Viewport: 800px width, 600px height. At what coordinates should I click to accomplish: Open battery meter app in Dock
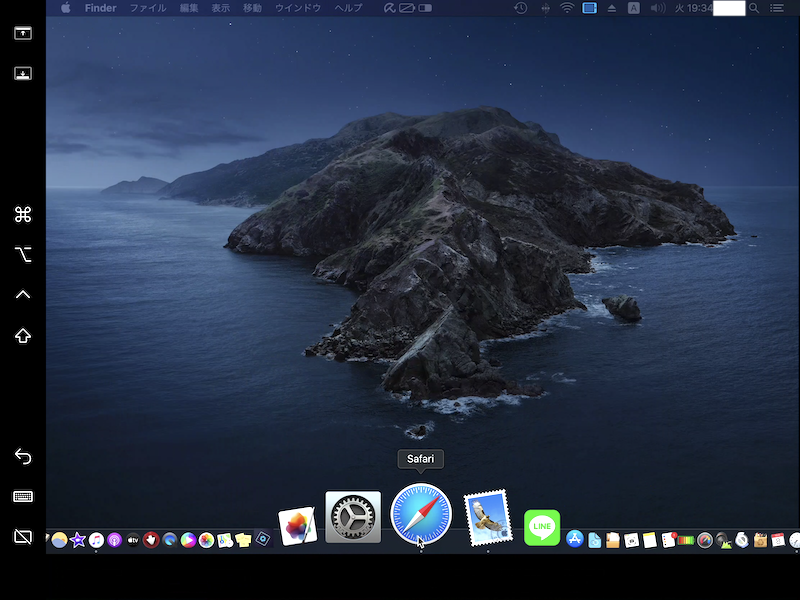click(686, 540)
